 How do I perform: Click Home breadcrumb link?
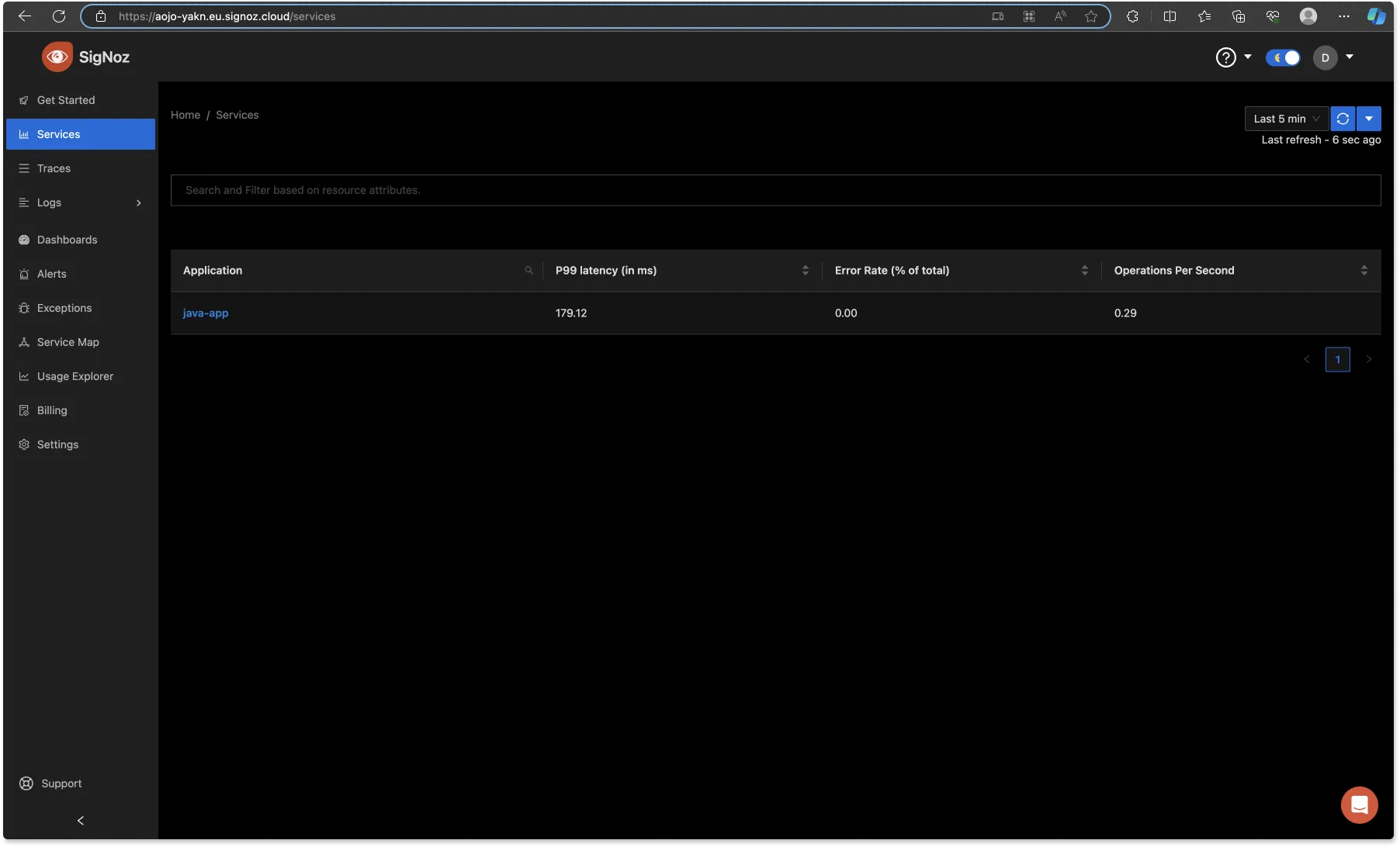(x=185, y=115)
